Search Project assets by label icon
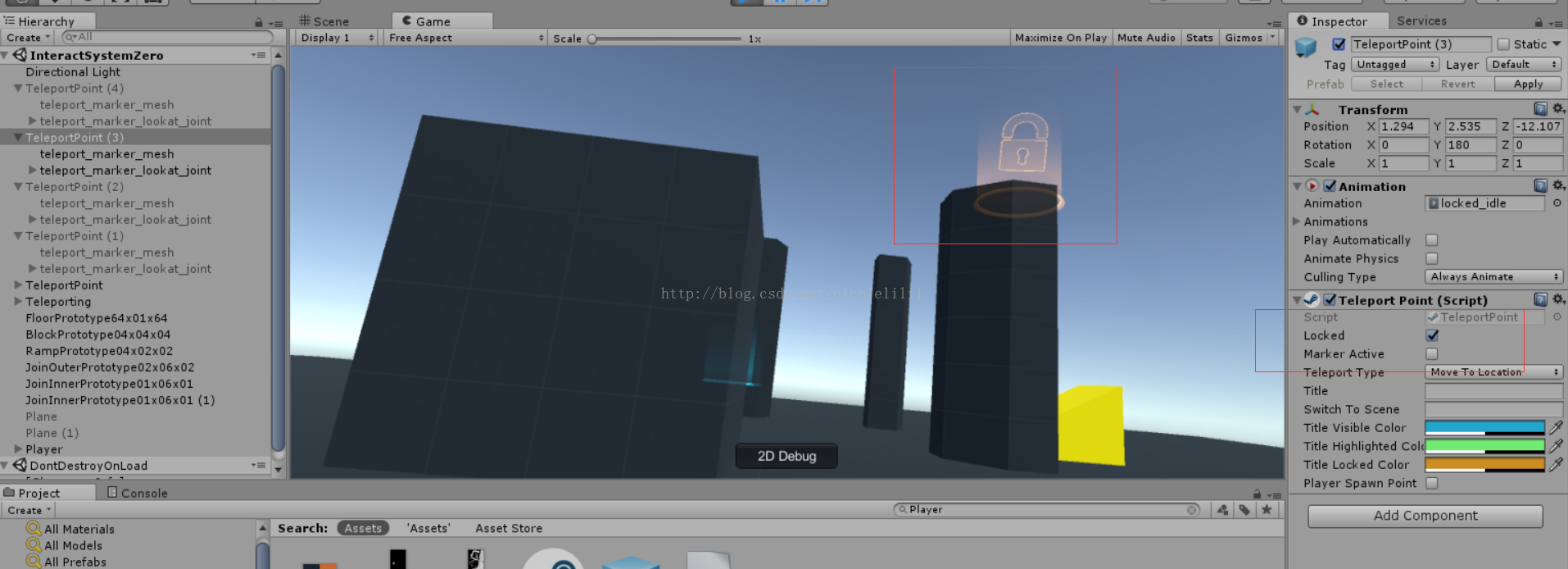 1244,510
